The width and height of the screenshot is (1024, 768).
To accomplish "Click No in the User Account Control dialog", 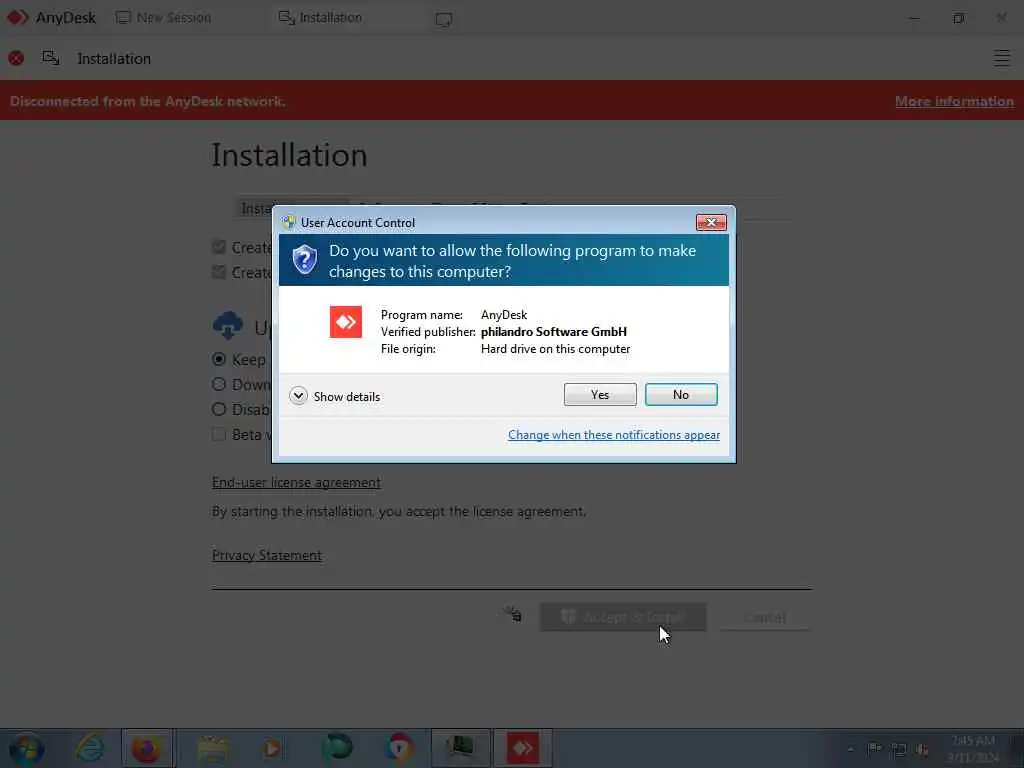I will [x=680, y=394].
